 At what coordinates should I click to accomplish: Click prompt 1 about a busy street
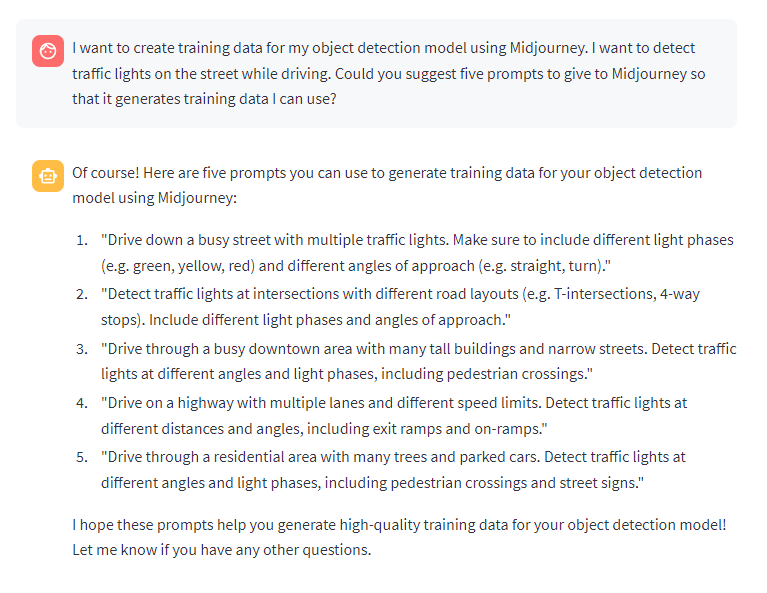417,253
